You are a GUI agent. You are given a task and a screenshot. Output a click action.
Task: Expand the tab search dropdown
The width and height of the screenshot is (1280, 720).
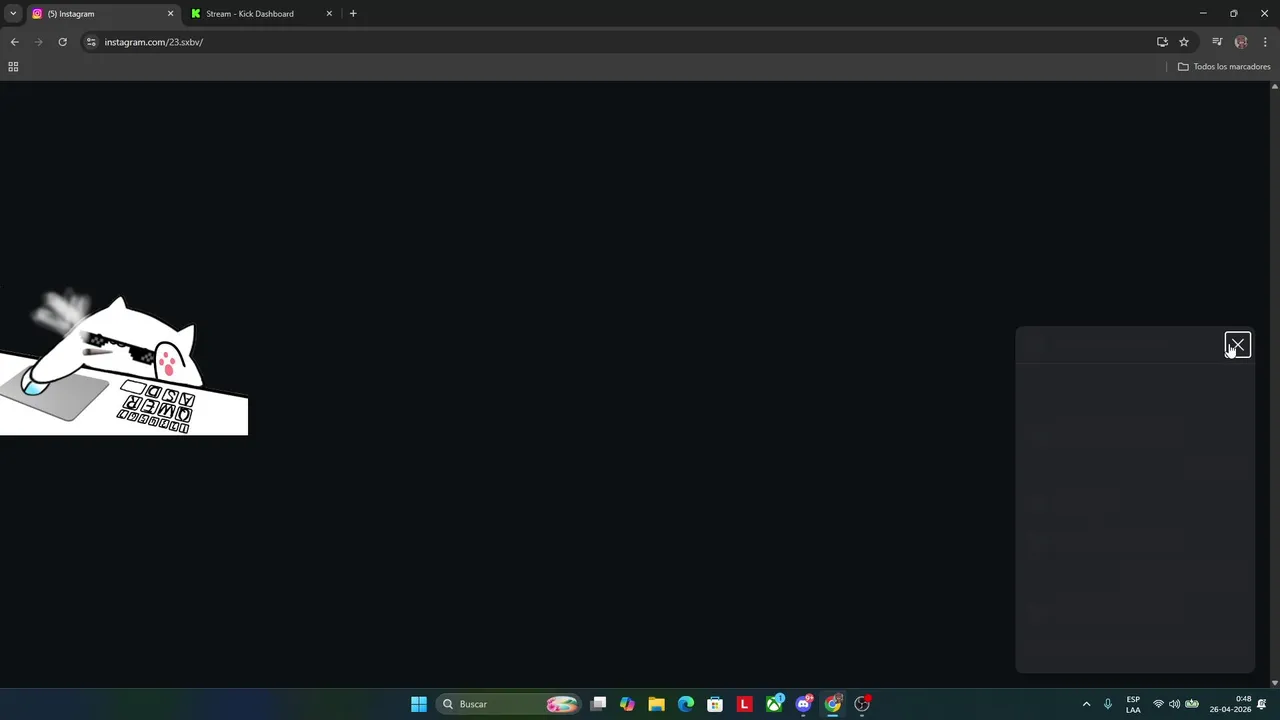pos(13,14)
